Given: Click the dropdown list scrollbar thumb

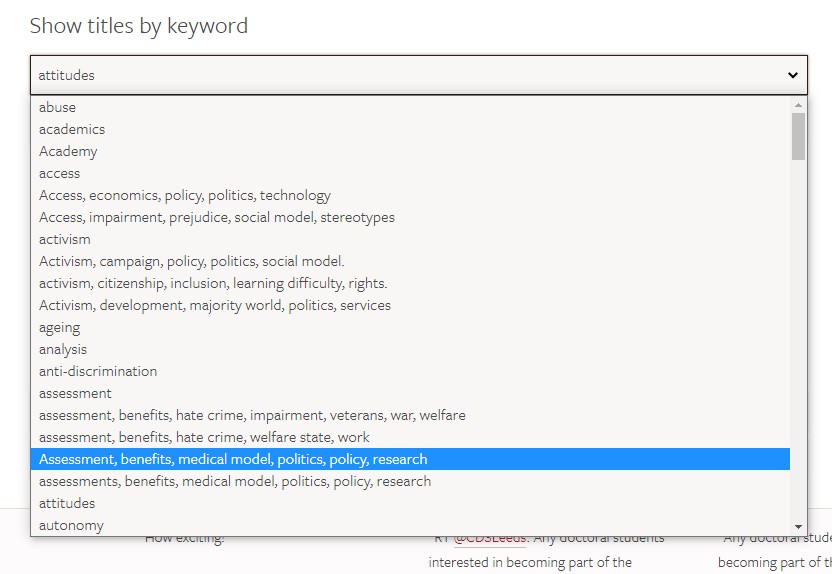Looking at the screenshot, I should point(798,136).
